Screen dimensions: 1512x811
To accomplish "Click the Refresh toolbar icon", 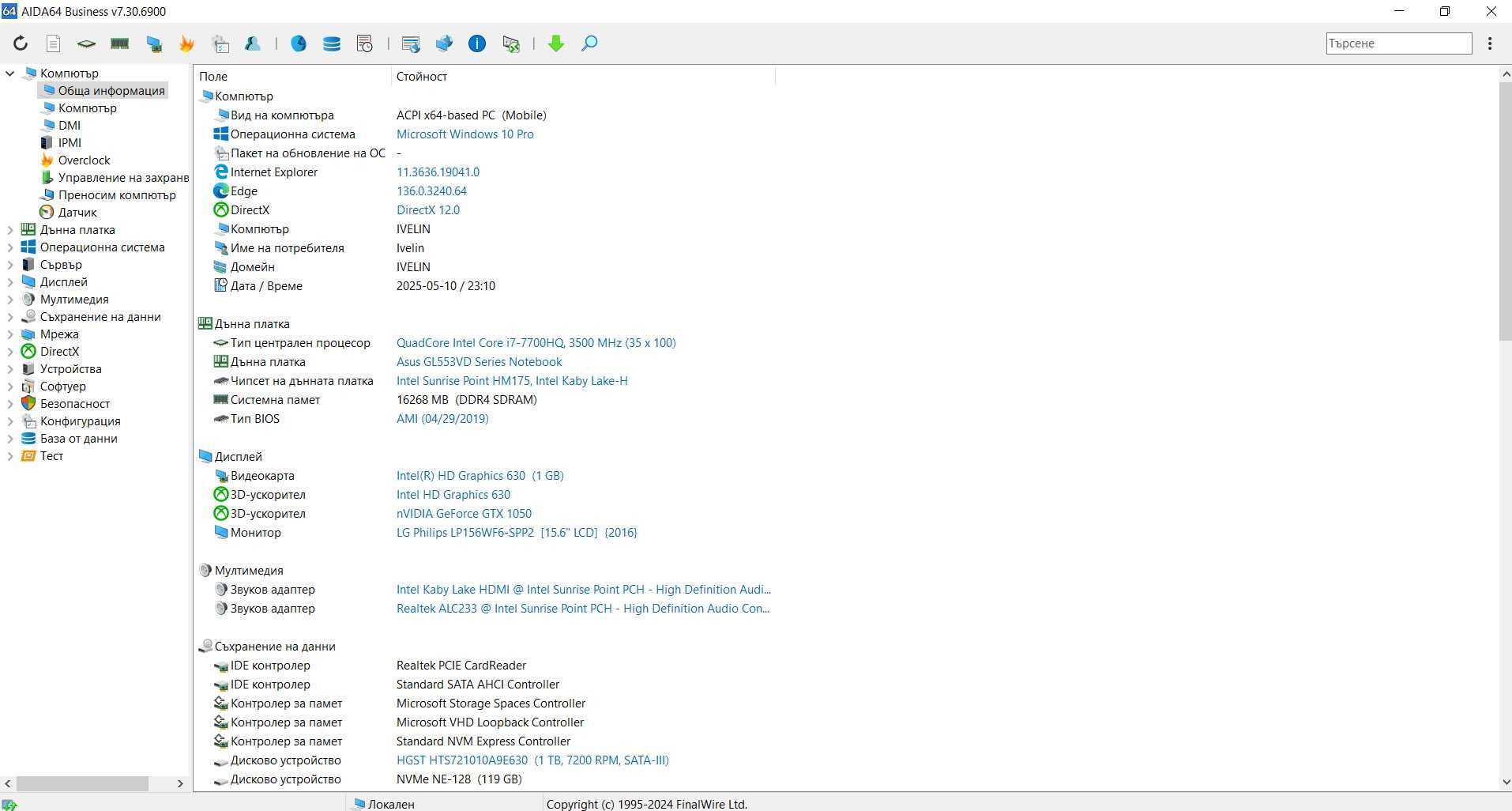I will 21,43.
